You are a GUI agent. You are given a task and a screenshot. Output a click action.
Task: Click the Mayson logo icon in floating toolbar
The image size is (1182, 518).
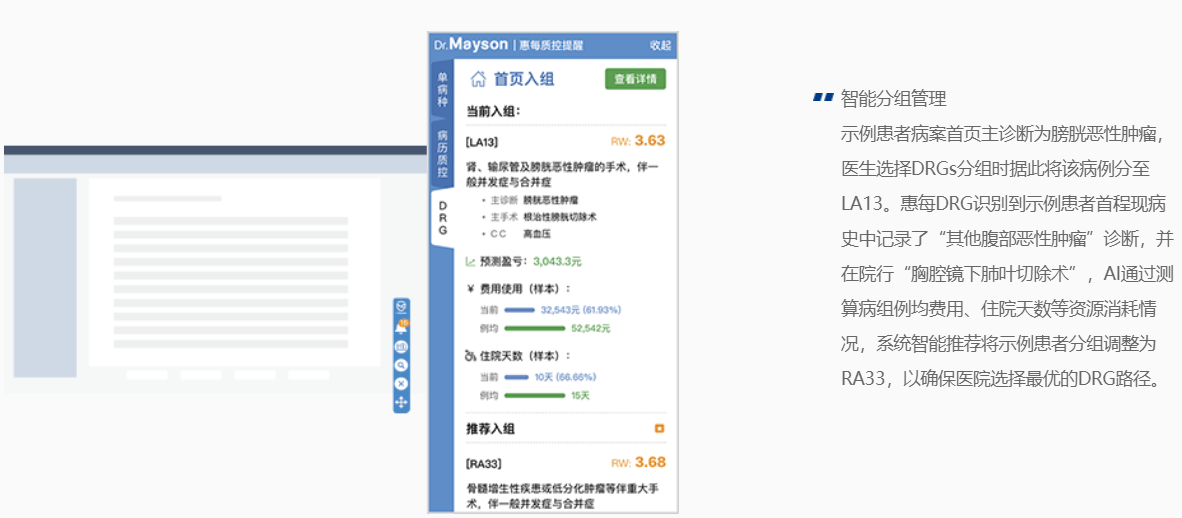click(x=401, y=307)
